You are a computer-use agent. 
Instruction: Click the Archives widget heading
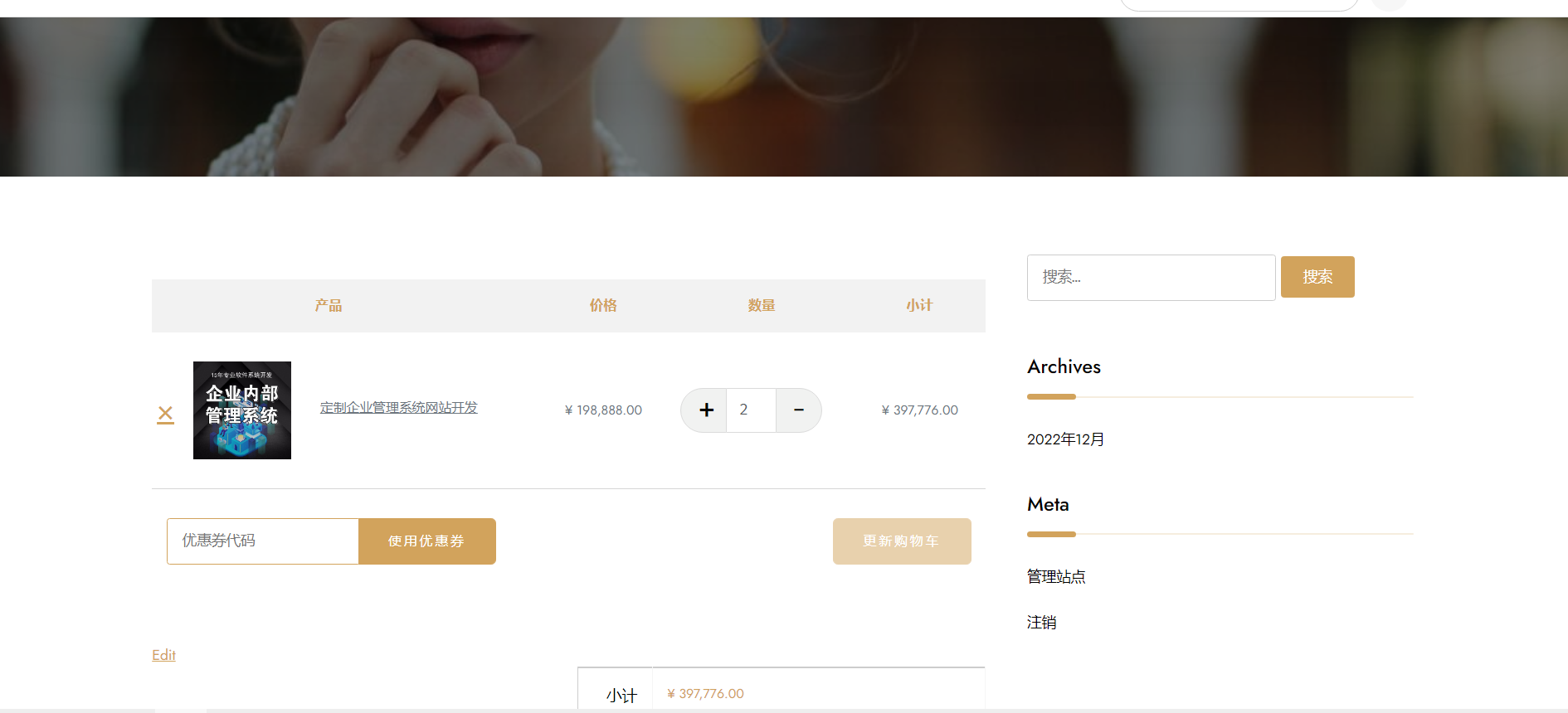[x=1064, y=366]
